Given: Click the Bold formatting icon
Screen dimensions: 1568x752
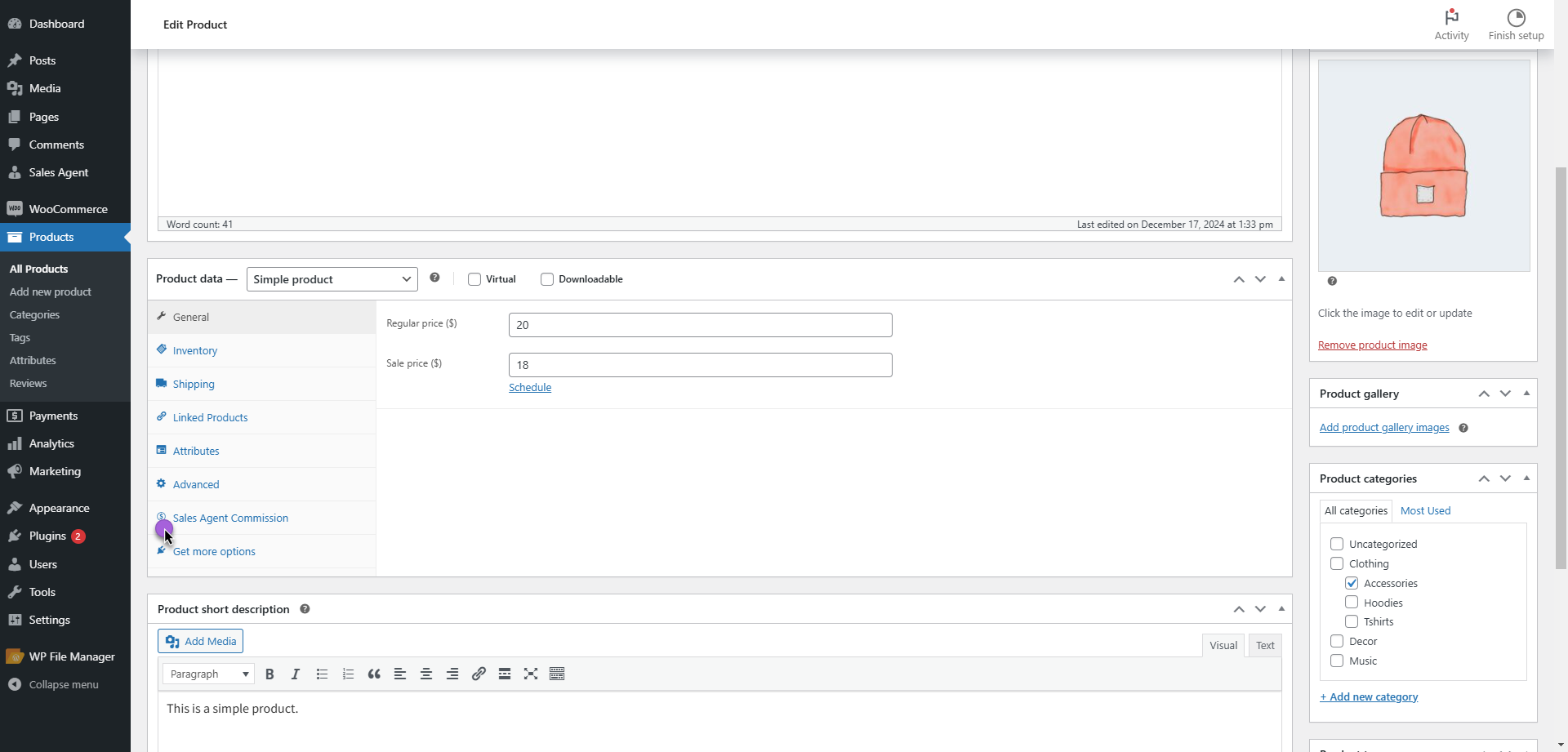Looking at the screenshot, I should (x=269, y=674).
